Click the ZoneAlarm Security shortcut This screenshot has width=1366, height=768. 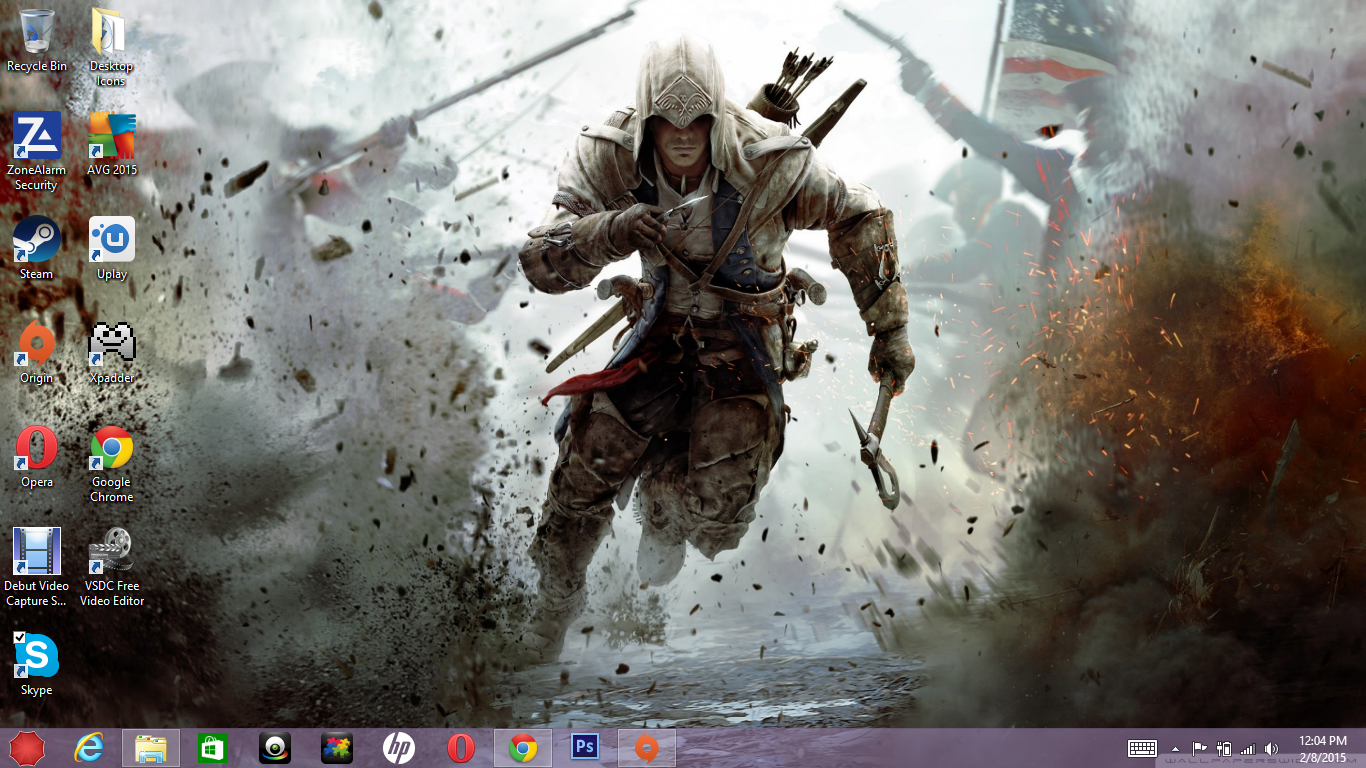point(37,137)
